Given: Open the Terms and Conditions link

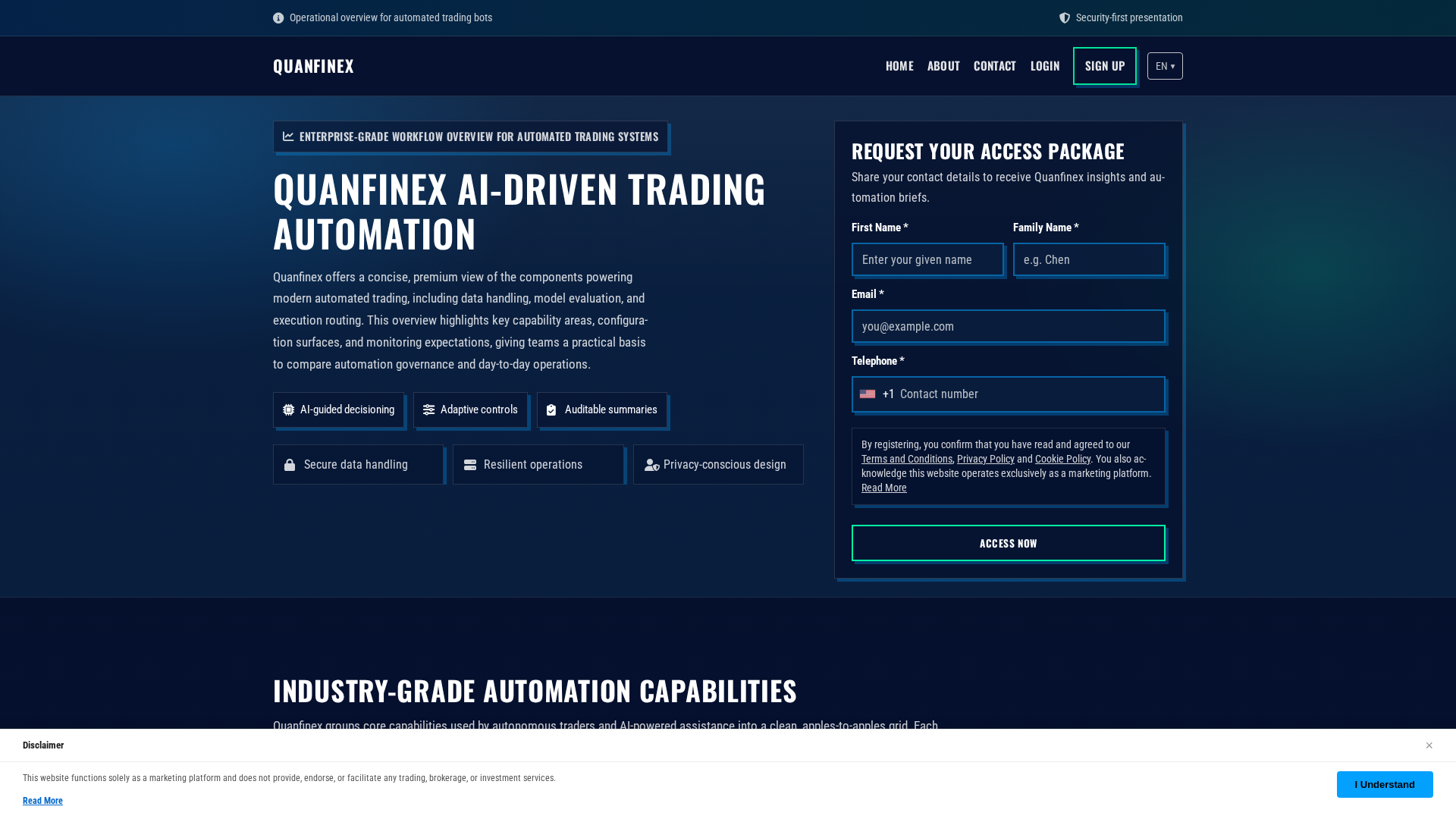Looking at the screenshot, I should click(x=907, y=459).
